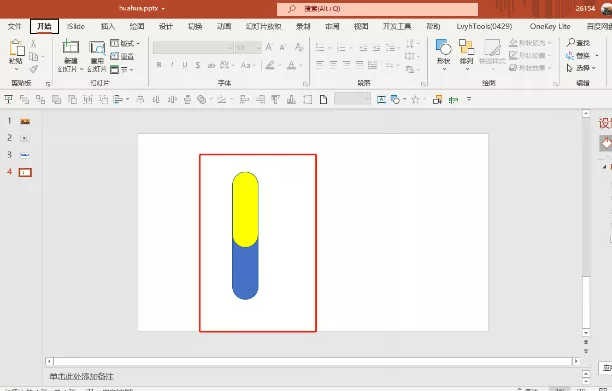
Task: Click the Decrease Indent icon
Action: click(x=363, y=48)
